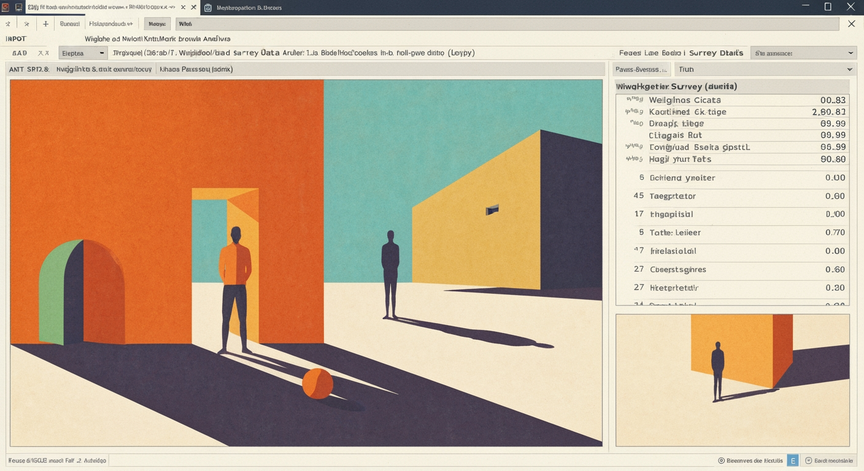
Task: Click the Wib toolbar button
Action: coord(185,24)
